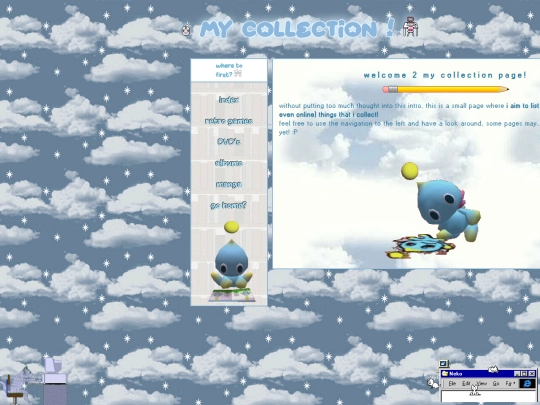
Task: Open the File menu in Neko window
Action: point(452,383)
